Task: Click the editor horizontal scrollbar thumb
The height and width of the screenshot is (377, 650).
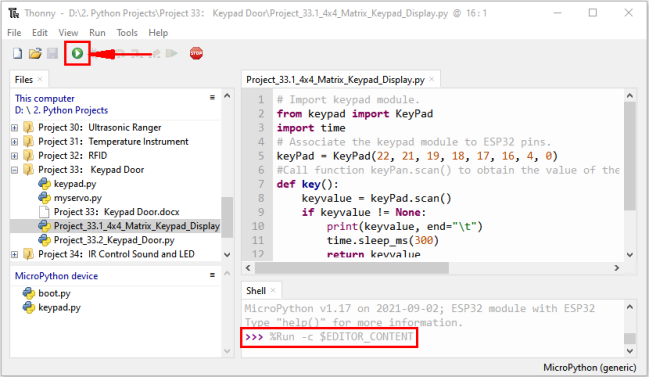Action: (x=352, y=268)
